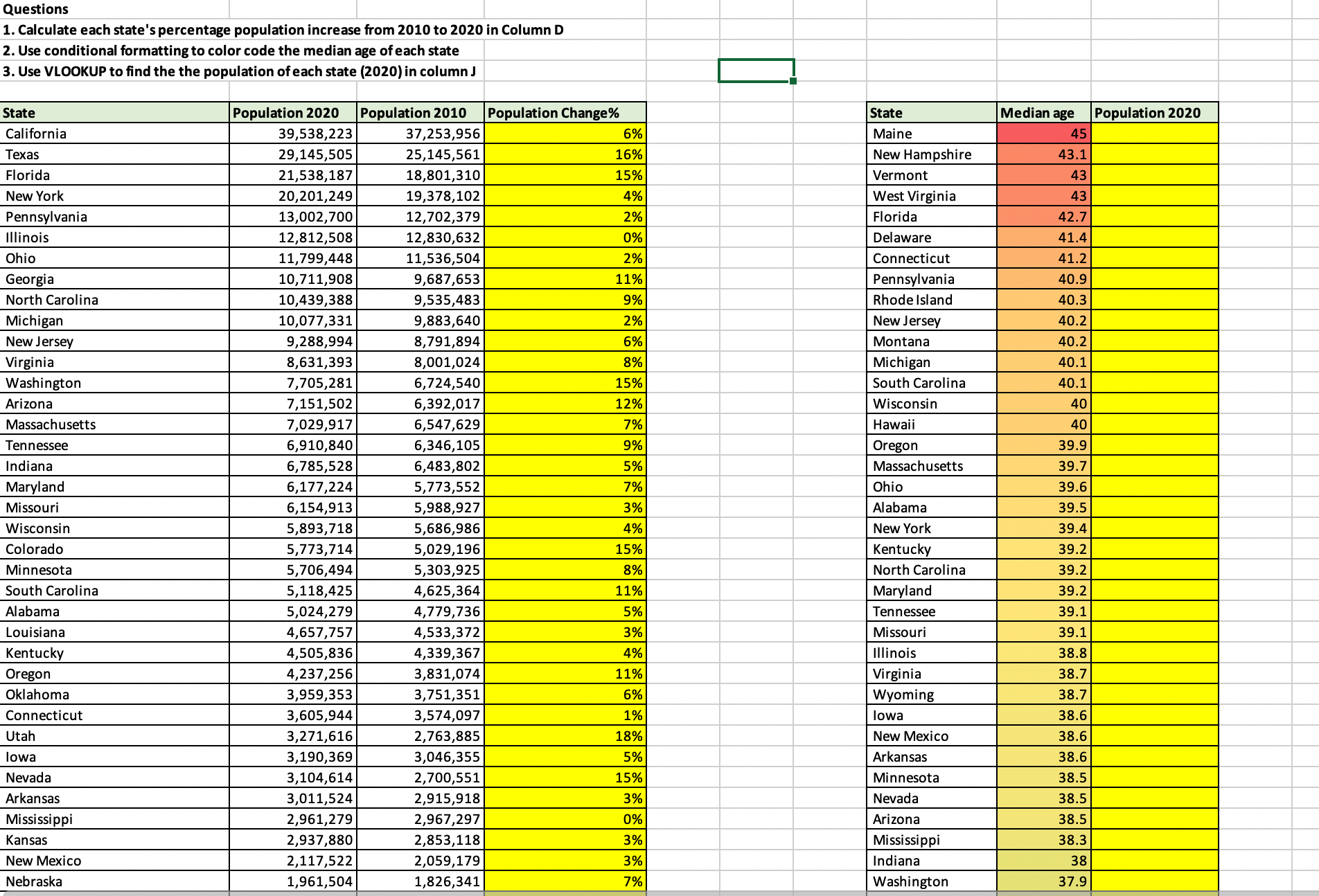This screenshot has height=896, width=1319.
Task: Click the 'West Virginia' state cell
Action: 932,195
